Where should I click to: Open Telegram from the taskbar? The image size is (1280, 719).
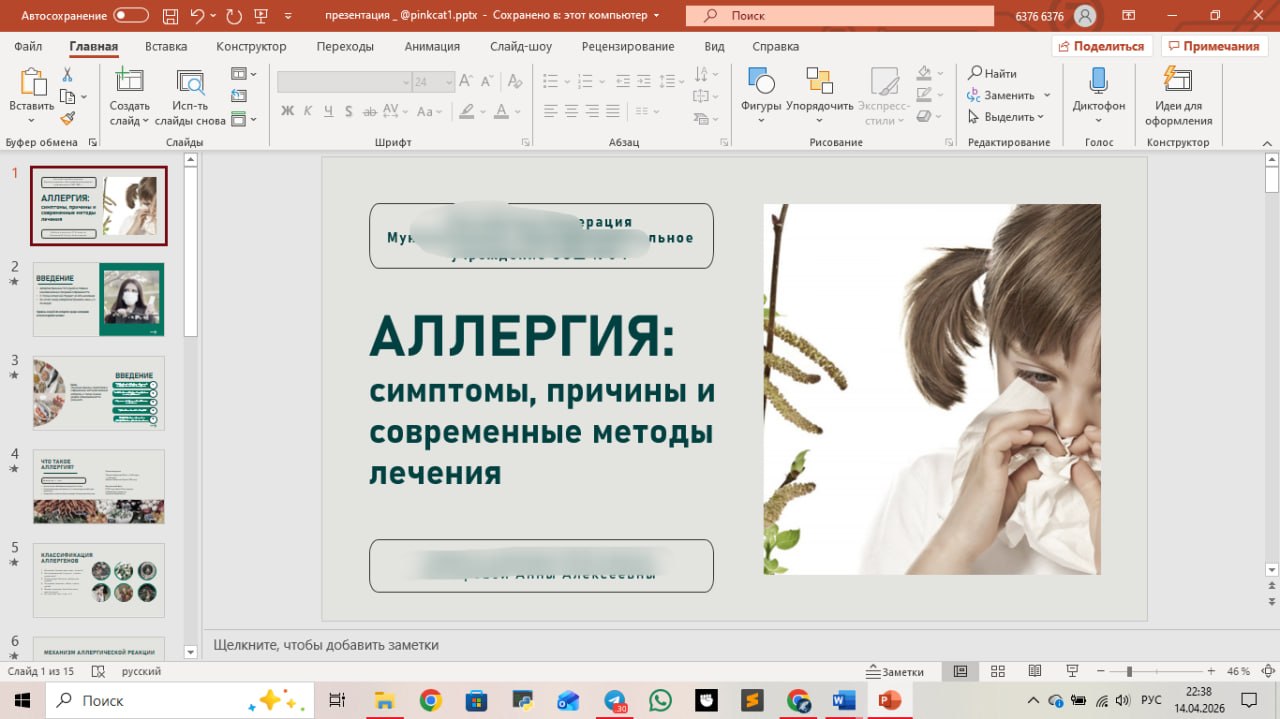pos(616,700)
